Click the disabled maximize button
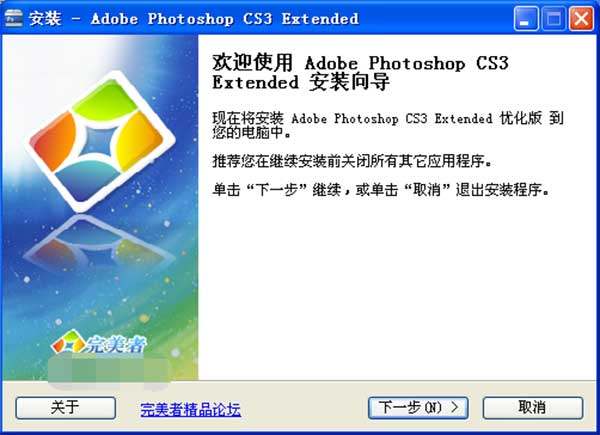Screen dimensions: 600x435 (x=553, y=19)
